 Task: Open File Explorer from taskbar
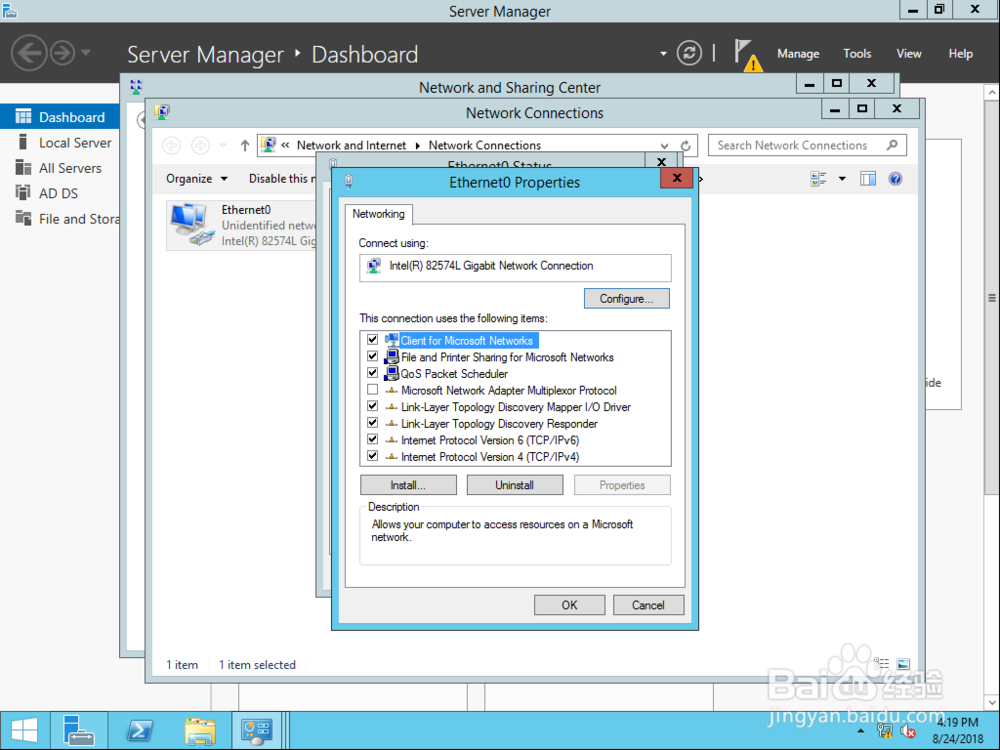click(200, 730)
